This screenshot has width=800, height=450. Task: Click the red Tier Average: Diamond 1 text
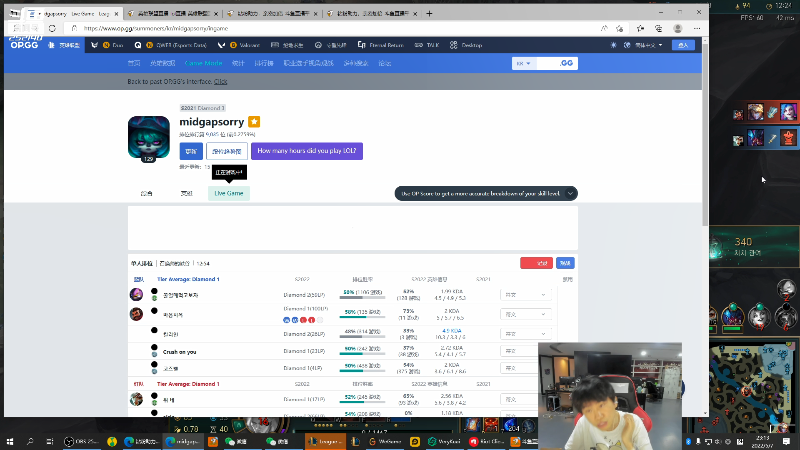pyautogui.click(x=188, y=384)
